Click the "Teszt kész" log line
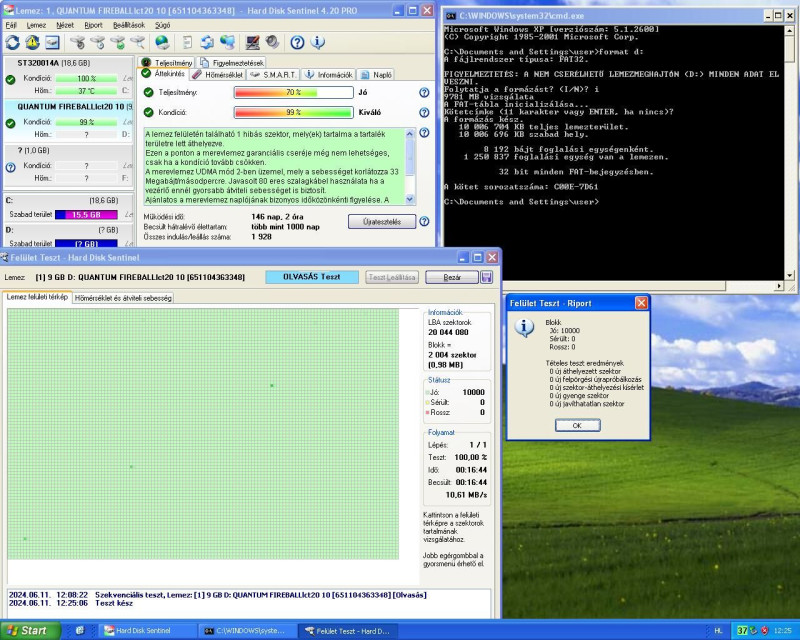The image size is (800, 640). [114, 603]
